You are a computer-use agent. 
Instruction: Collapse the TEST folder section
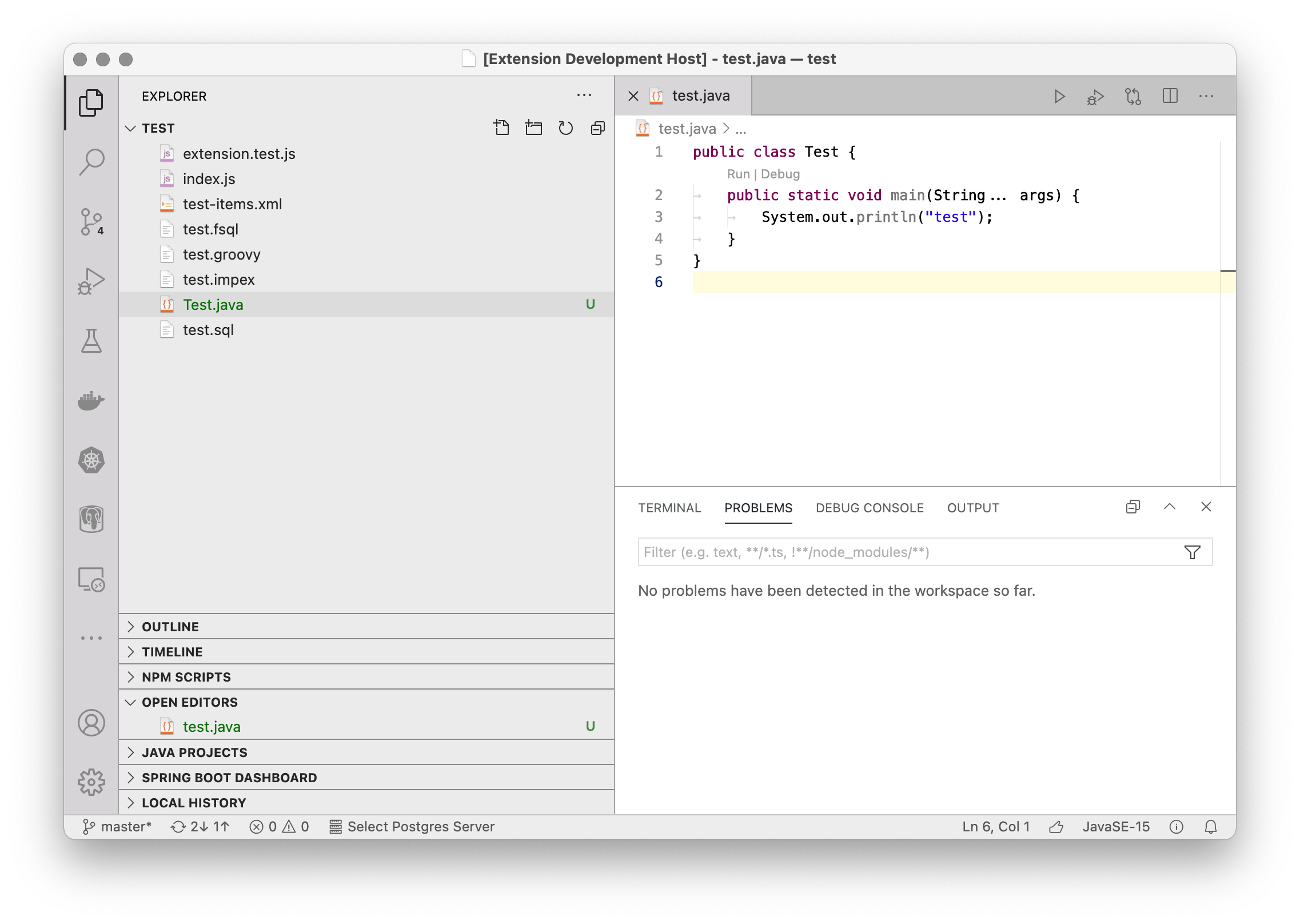tap(131, 128)
